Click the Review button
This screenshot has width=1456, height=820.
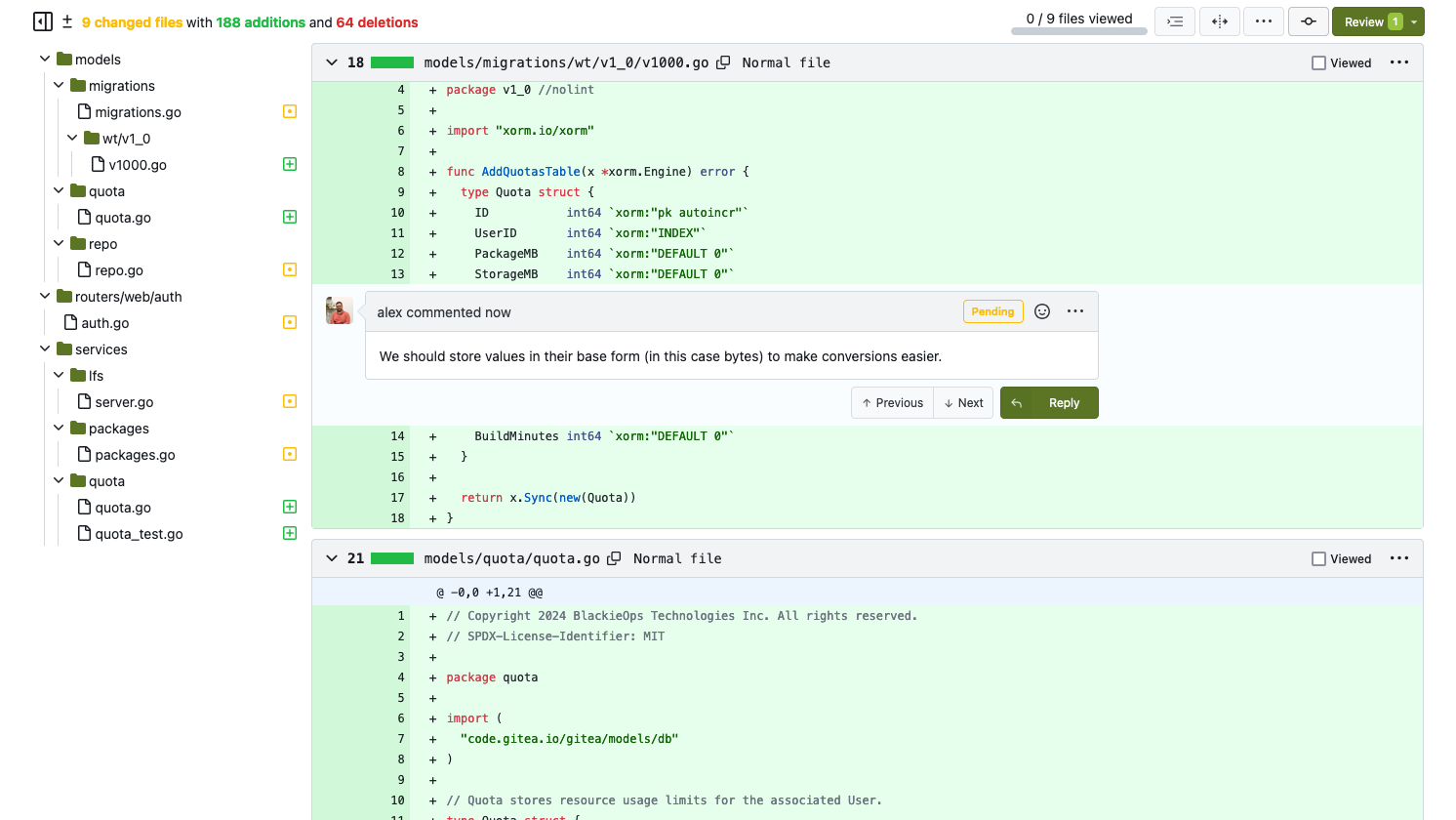click(x=1371, y=21)
